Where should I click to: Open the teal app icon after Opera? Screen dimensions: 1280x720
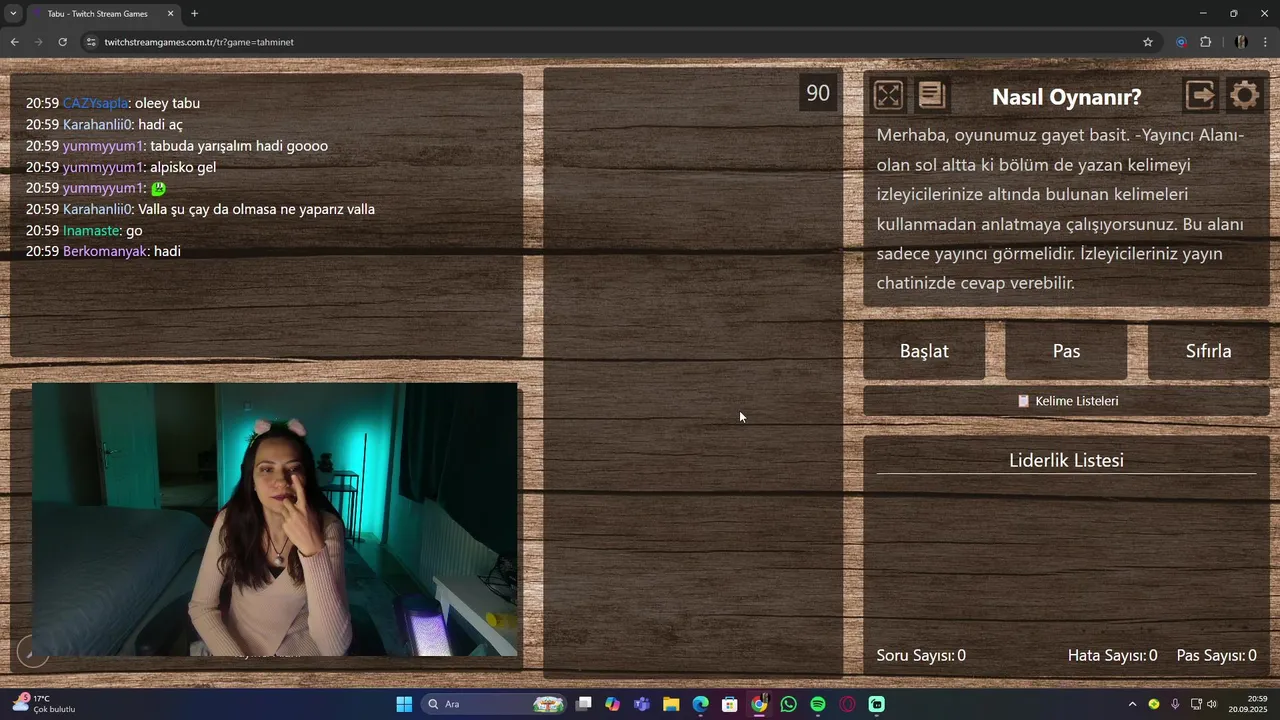point(877,704)
